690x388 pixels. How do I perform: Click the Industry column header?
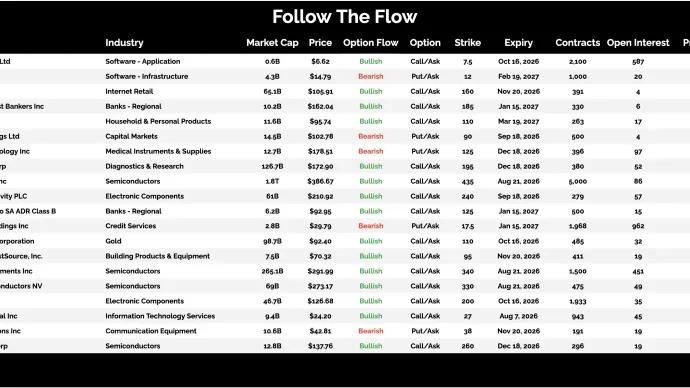click(x=124, y=43)
